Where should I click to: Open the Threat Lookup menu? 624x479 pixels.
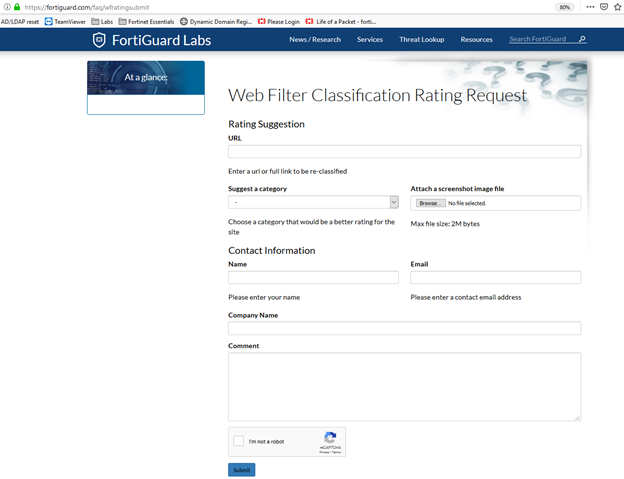coord(421,39)
